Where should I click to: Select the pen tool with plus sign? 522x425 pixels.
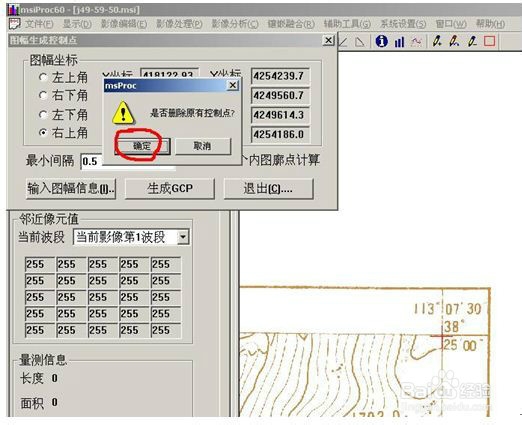[437, 41]
